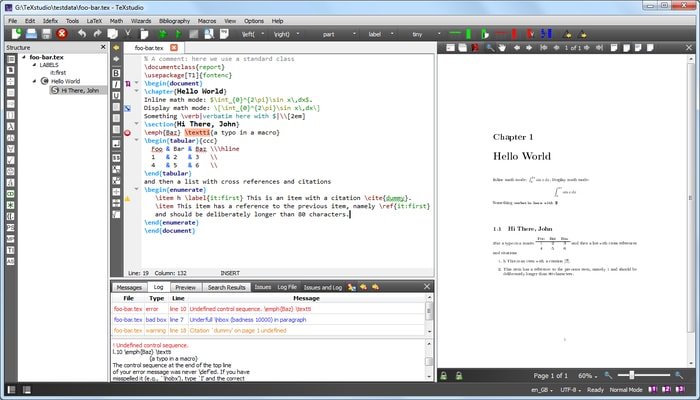Switch to the Preview tab
This screenshot has width=700, height=400.
tap(185, 287)
